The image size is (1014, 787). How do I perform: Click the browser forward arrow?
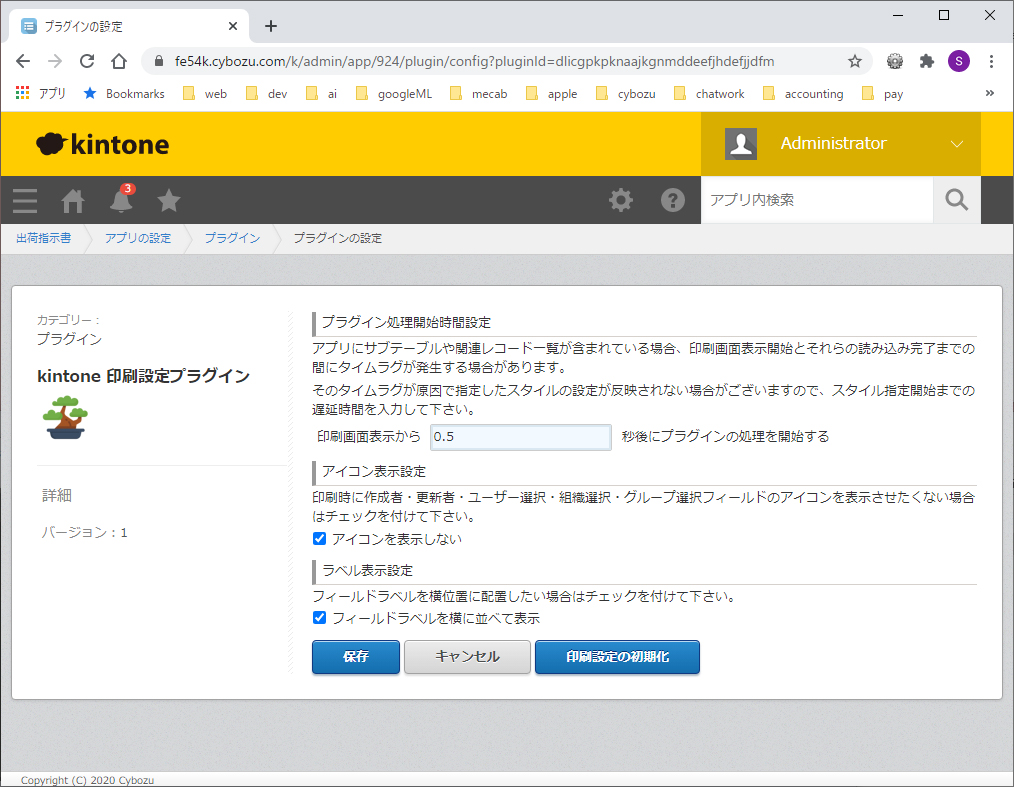click(x=55, y=61)
